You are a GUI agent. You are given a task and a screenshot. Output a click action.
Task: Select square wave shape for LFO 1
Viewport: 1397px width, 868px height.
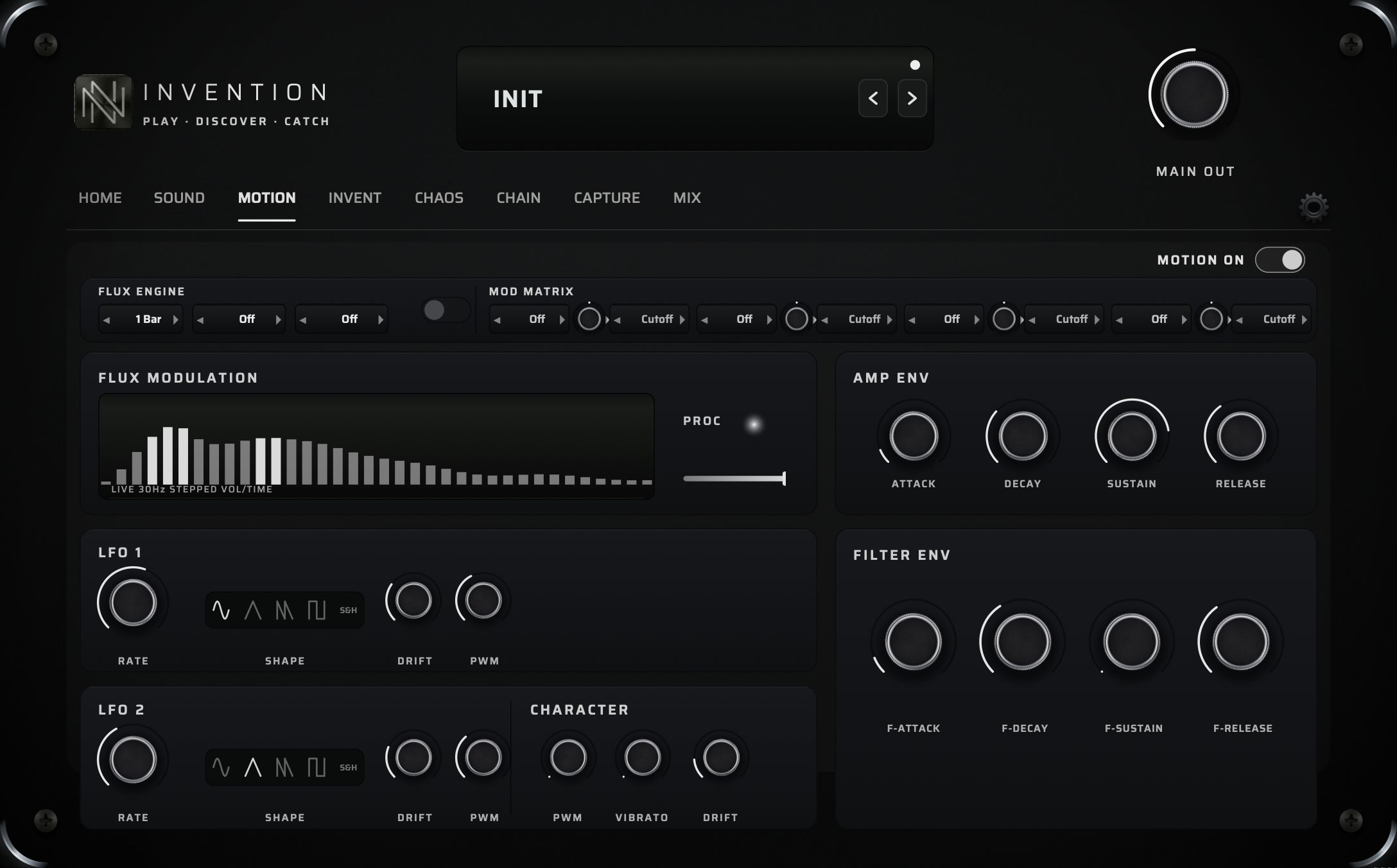[x=317, y=610]
